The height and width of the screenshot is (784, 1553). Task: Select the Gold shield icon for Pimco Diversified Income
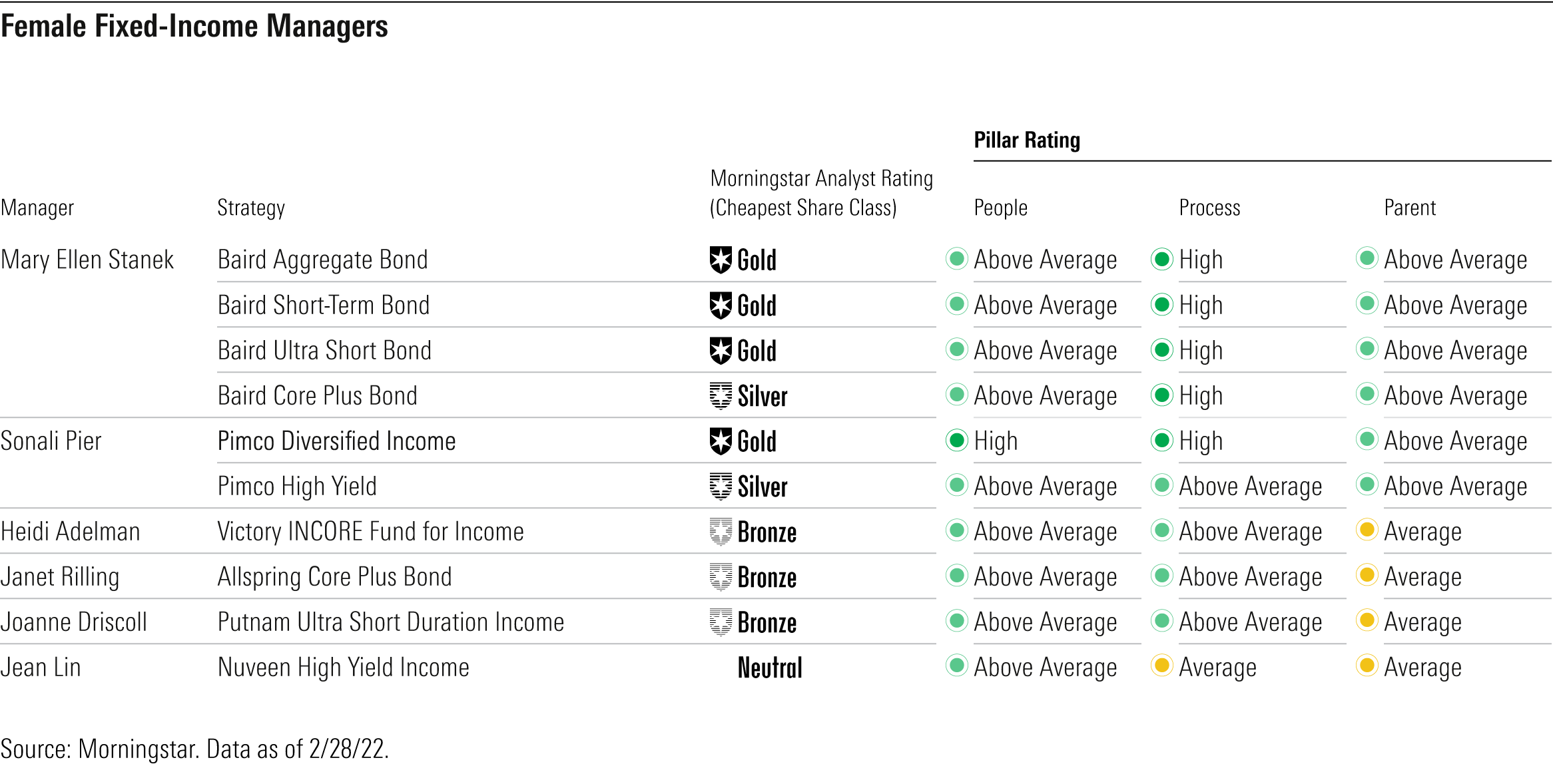tap(721, 441)
